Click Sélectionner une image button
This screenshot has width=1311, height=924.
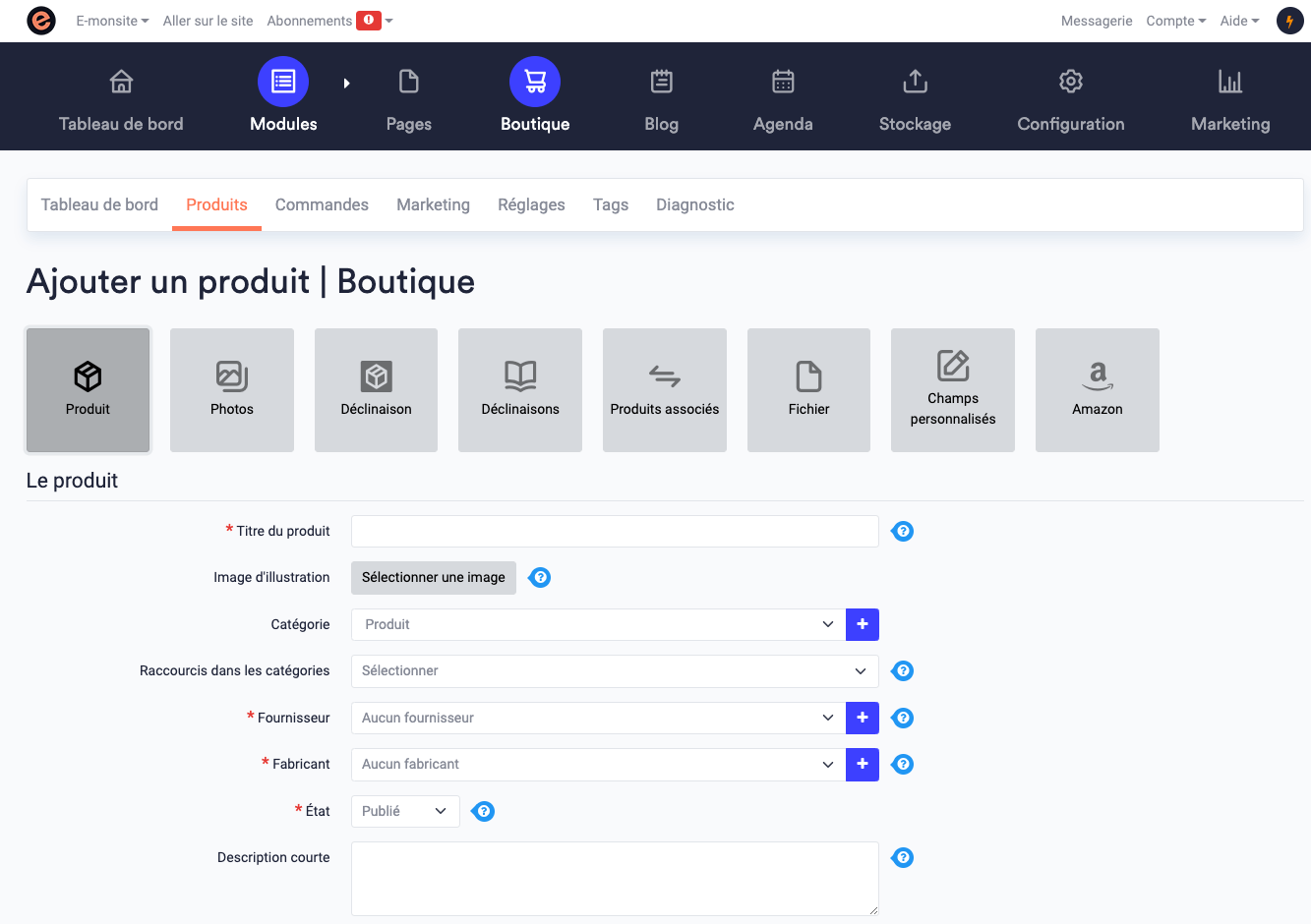point(434,577)
